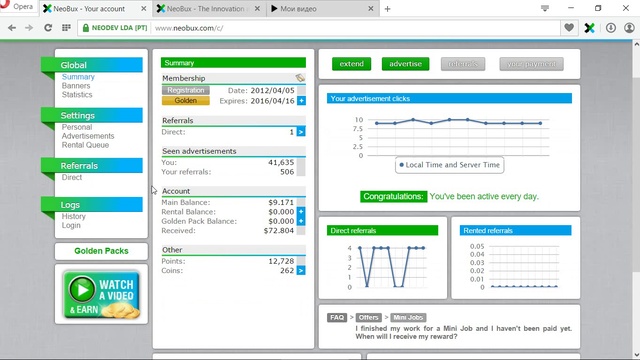The image size is (640, 360).
Task: Click the Referrals section header
Action: pos(92,165)
